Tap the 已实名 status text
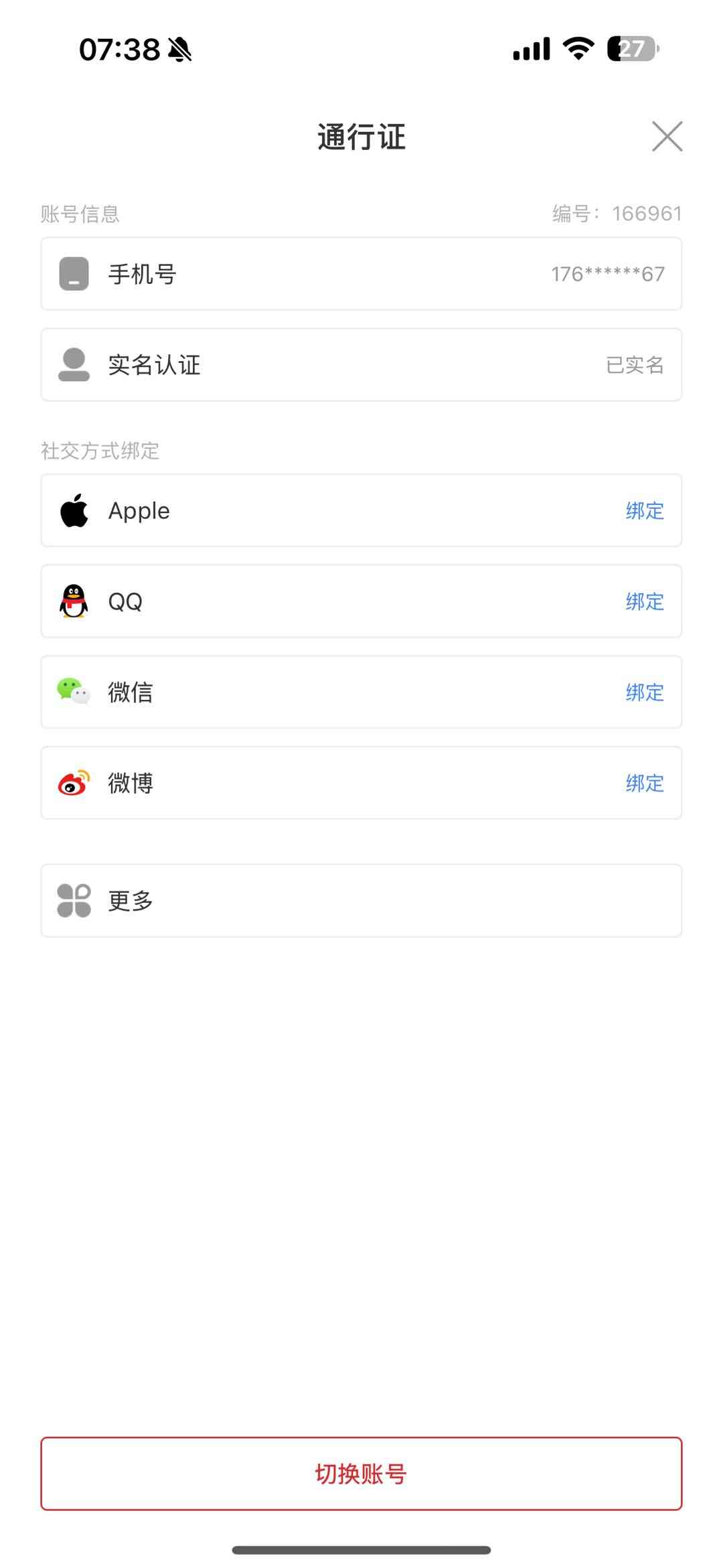Image resolution: width=723 pixels, height=1568 pixels. tap(635, 364)
